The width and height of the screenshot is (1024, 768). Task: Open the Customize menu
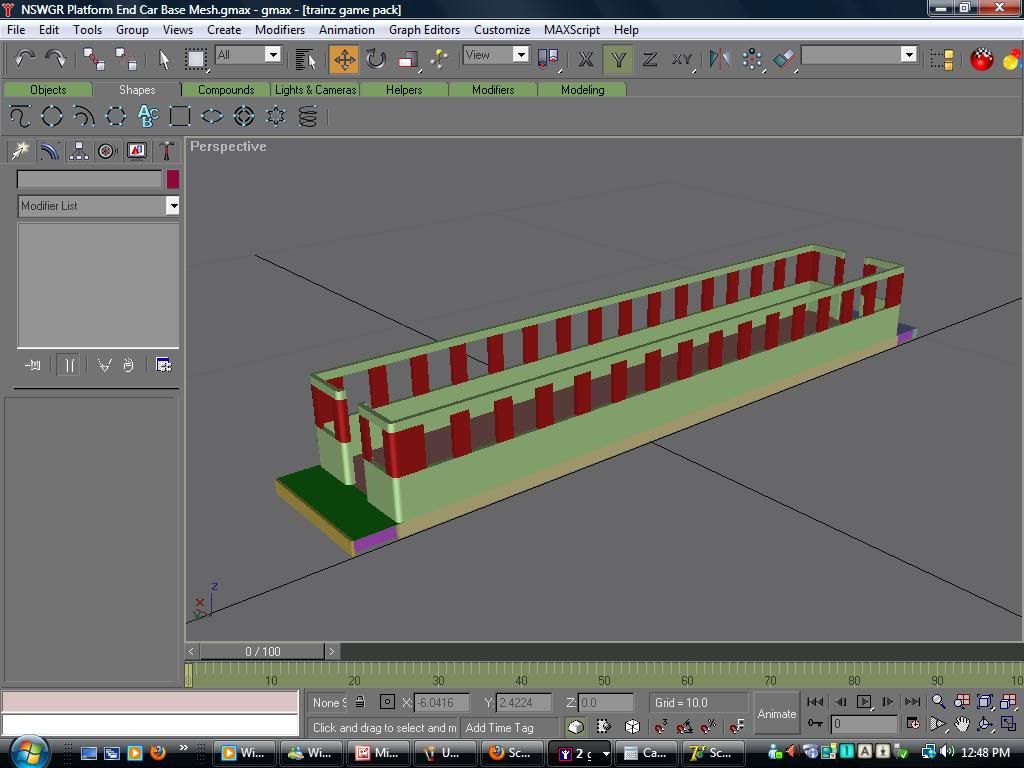point(502,30)
